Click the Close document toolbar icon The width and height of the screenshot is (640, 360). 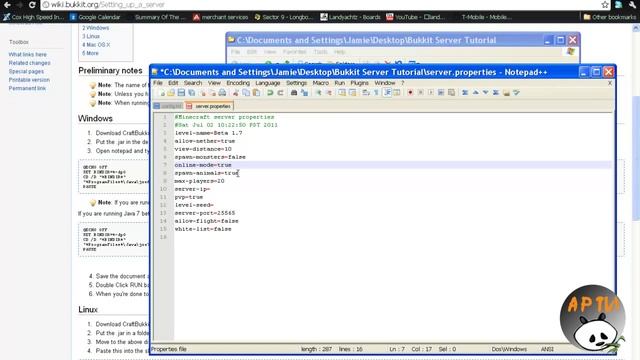(x=203, y=93)
